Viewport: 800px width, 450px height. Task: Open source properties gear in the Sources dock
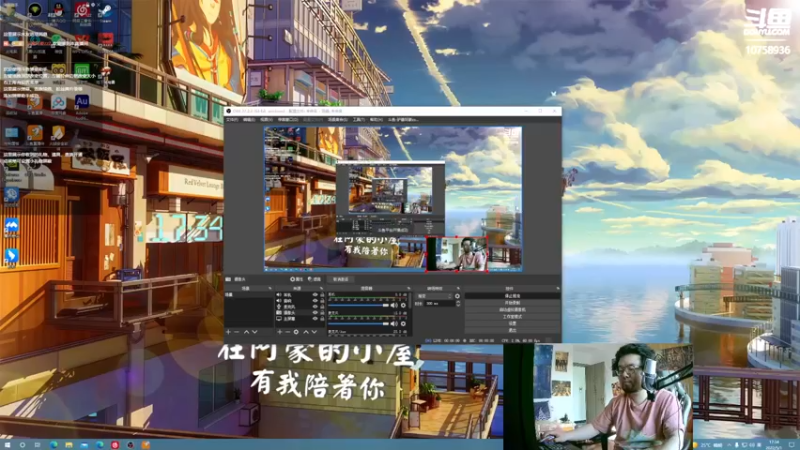(x=296, y=332)
